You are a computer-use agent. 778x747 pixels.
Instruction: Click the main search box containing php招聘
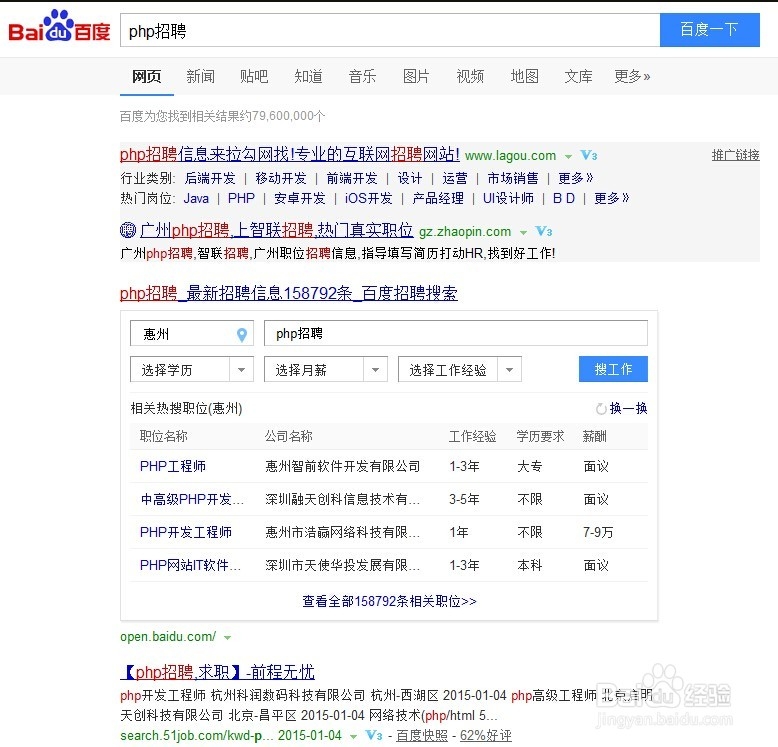click(390, 30)
